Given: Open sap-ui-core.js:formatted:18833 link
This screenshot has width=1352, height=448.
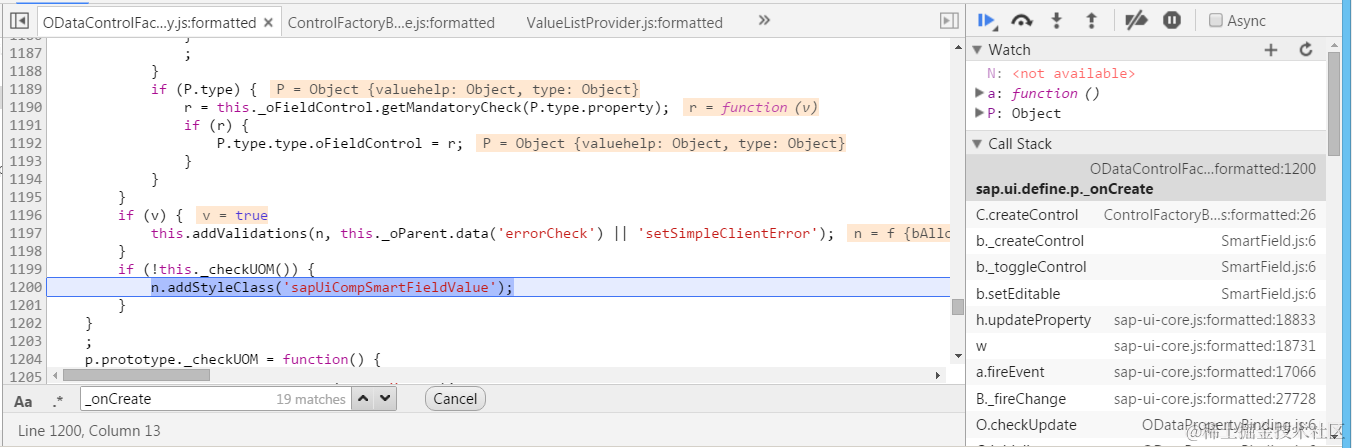Looking at the screenshot, I should point(1215,320).
